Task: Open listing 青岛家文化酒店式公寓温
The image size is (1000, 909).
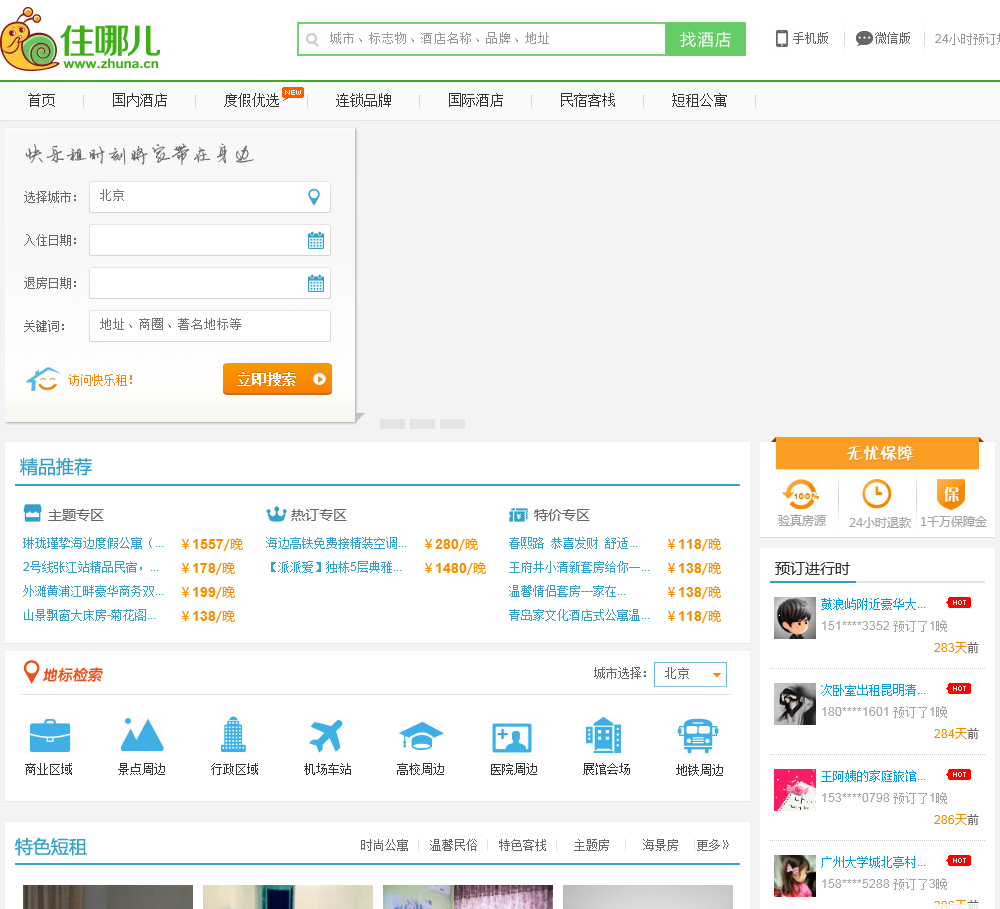Action: pos(579,616)
